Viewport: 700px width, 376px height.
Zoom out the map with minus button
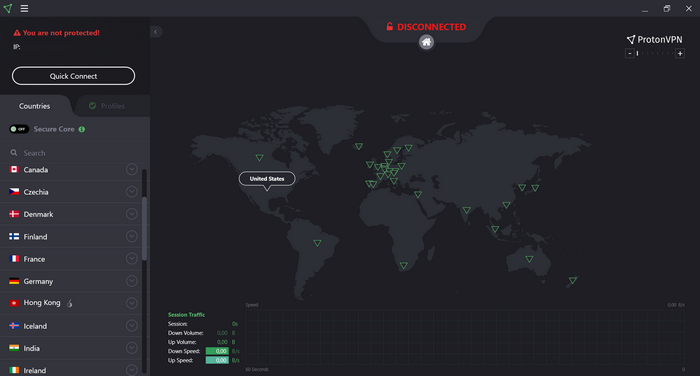pos(630,54)
